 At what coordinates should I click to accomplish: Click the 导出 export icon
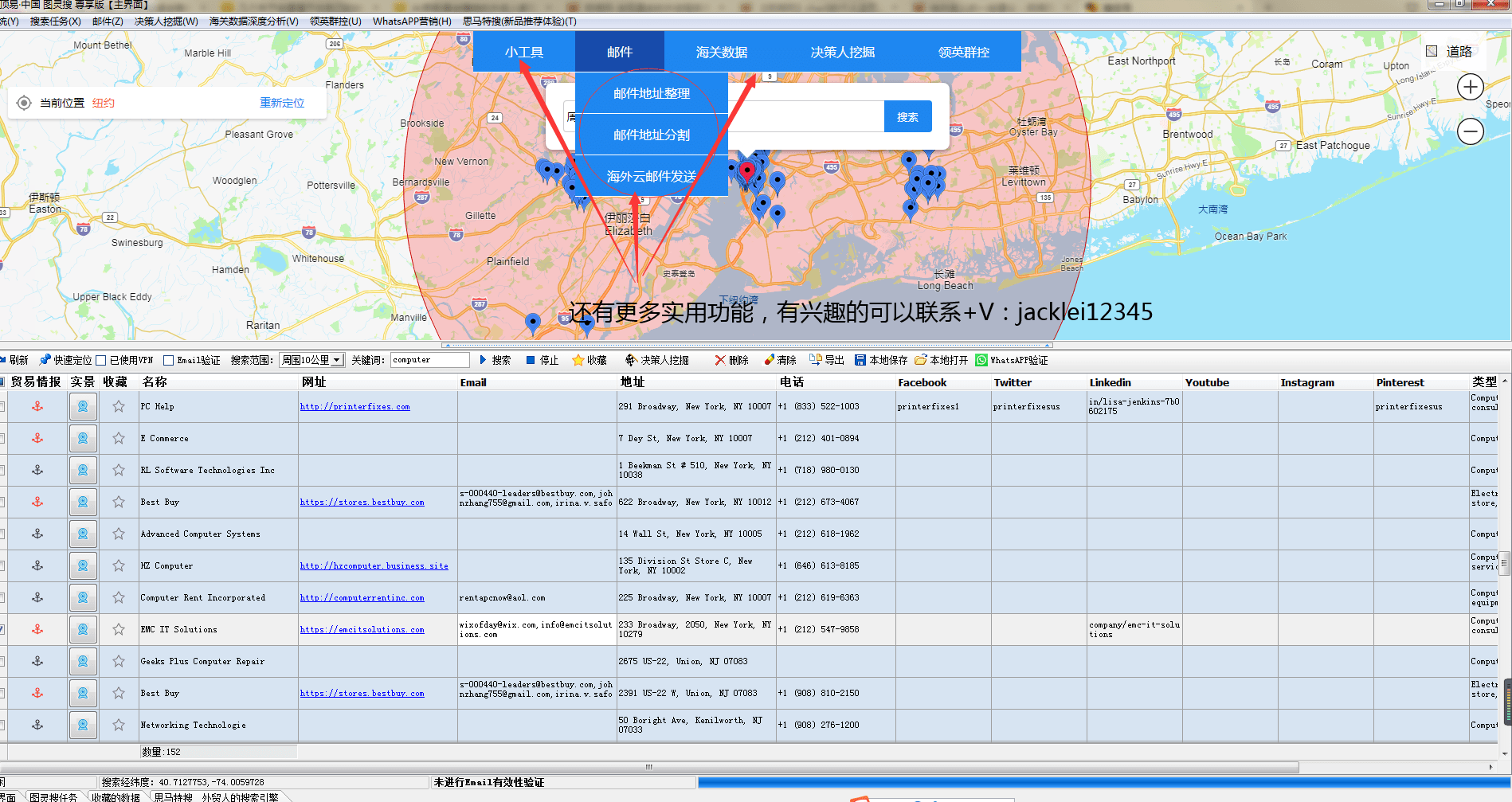tap(815, 360)
